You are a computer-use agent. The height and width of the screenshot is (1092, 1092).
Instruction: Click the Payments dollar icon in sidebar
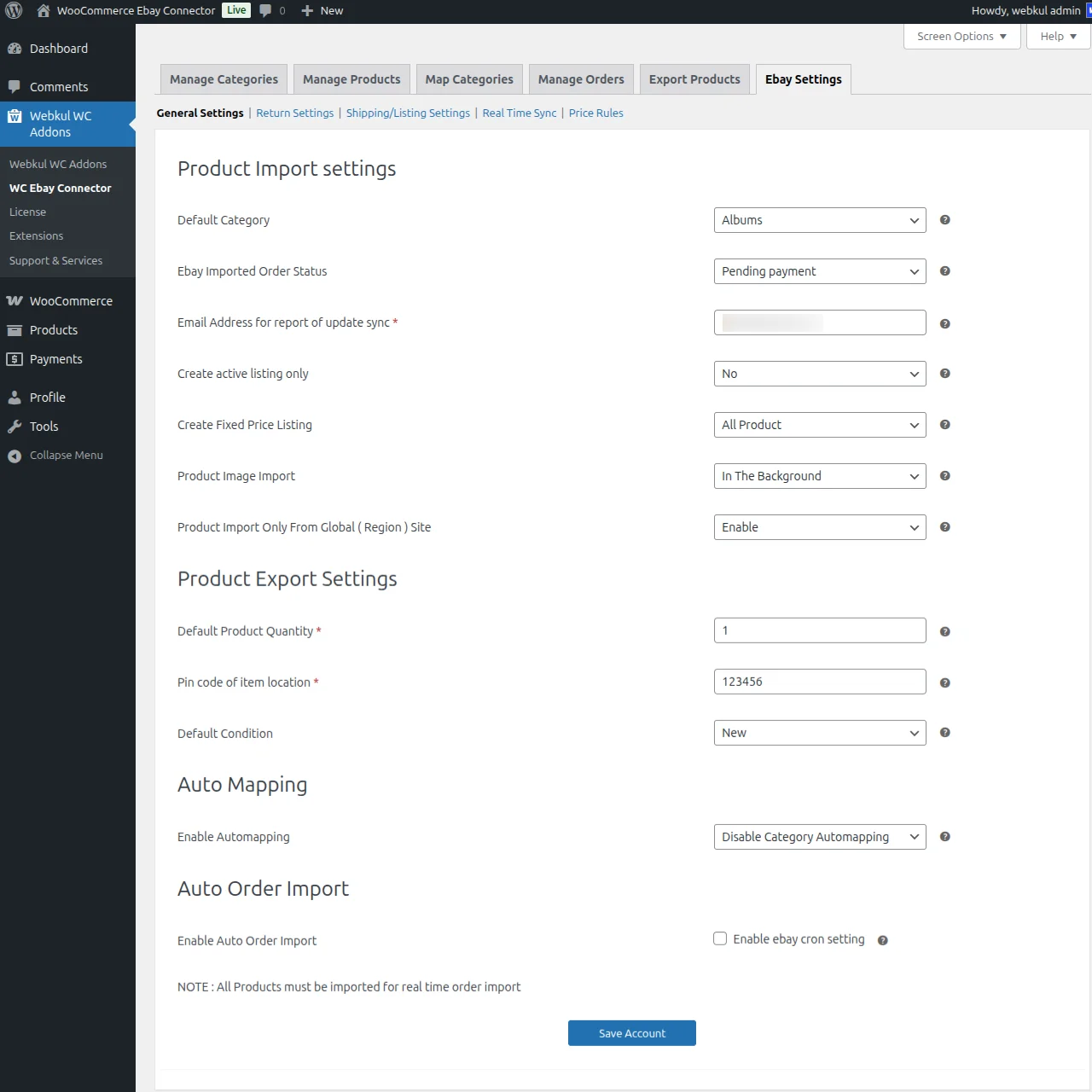coord(15,359)
